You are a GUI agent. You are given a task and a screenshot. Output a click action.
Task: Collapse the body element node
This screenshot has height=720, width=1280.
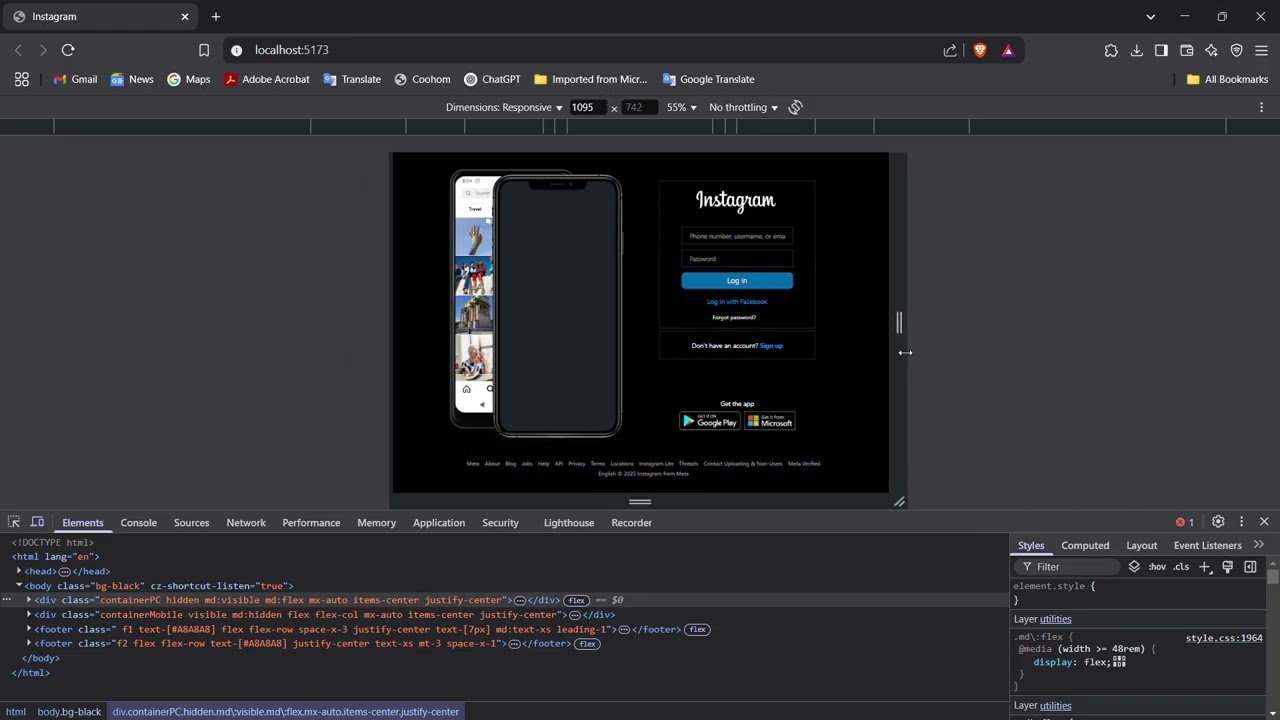pos(19,585)
